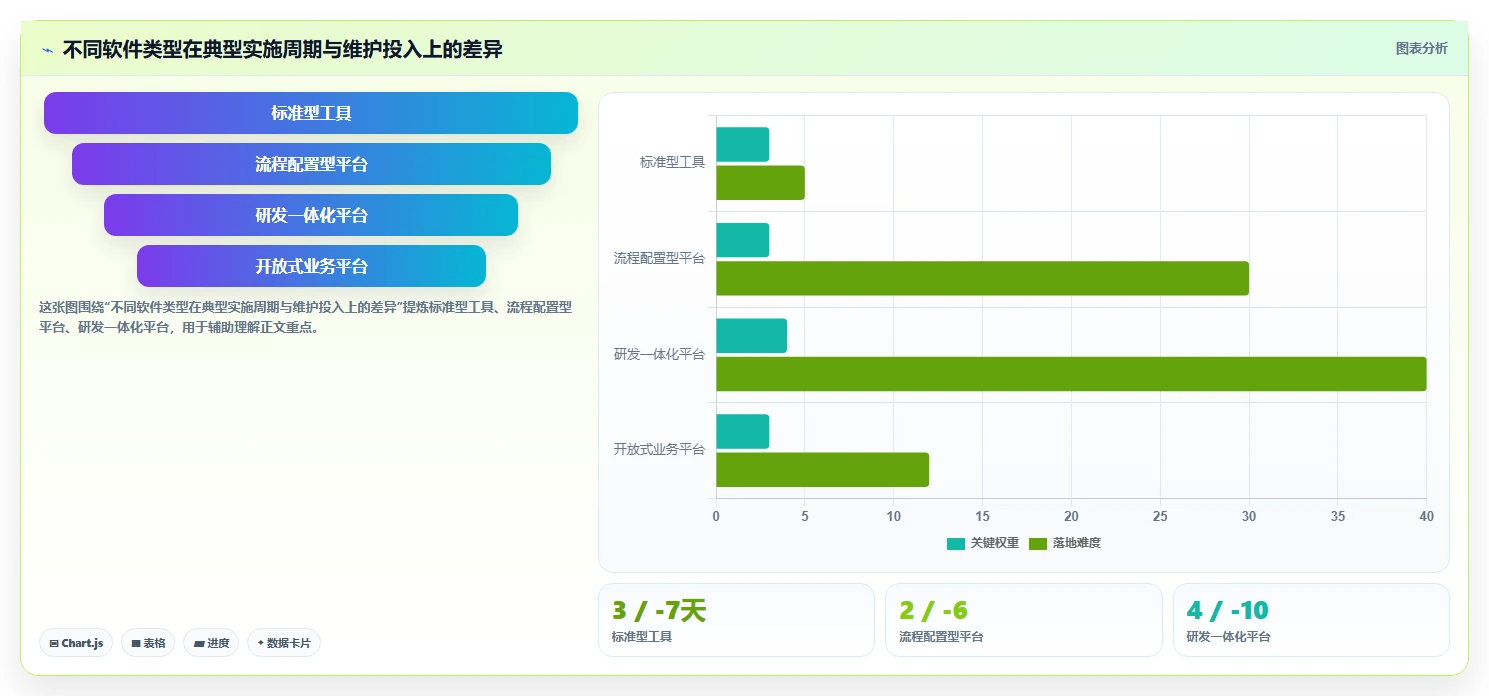
Task: Toggle the 落地难度 legend item
Action: [x=1065, y=543]
